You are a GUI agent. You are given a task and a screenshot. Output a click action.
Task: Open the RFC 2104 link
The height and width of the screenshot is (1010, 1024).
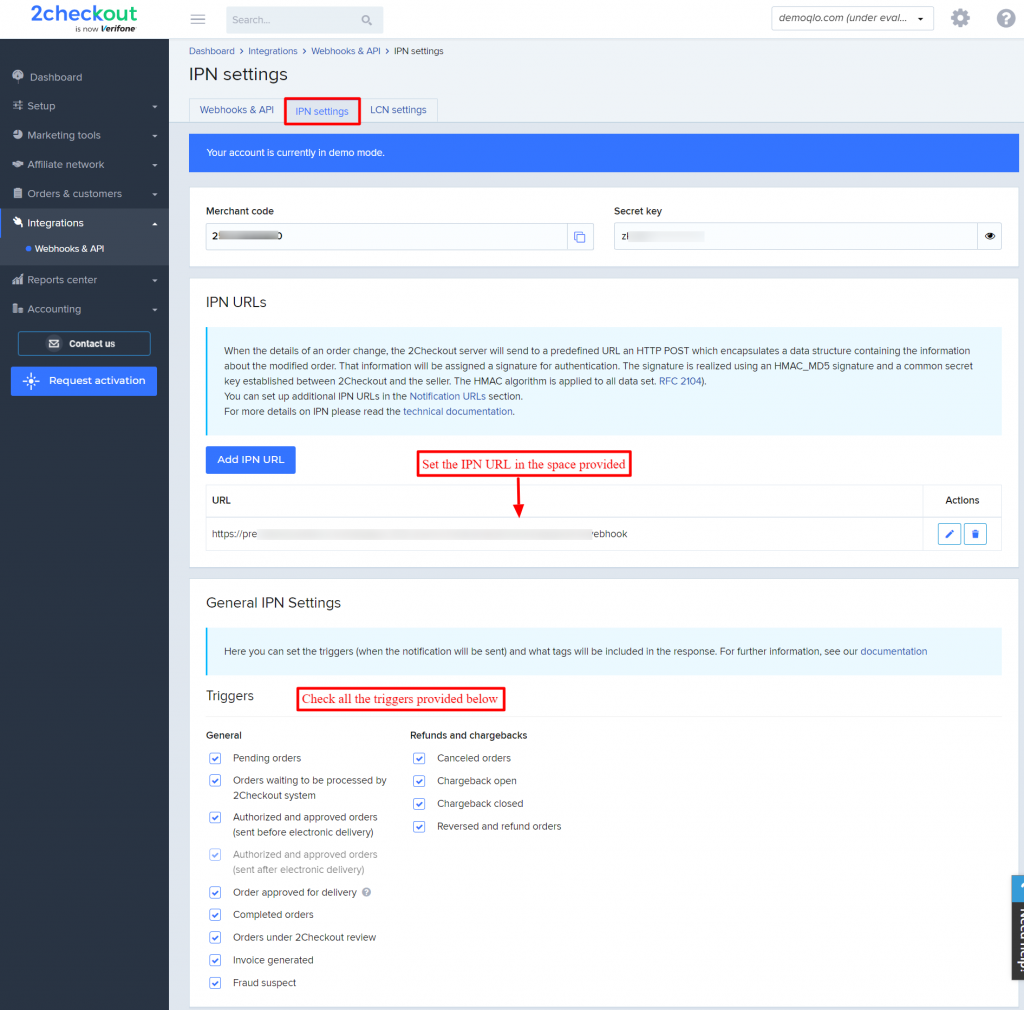[x=680, y=381]
